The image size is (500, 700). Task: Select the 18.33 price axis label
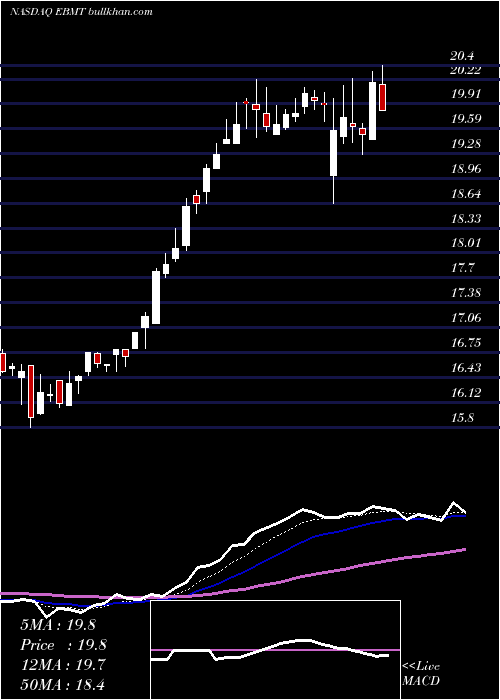coord(466,219)
